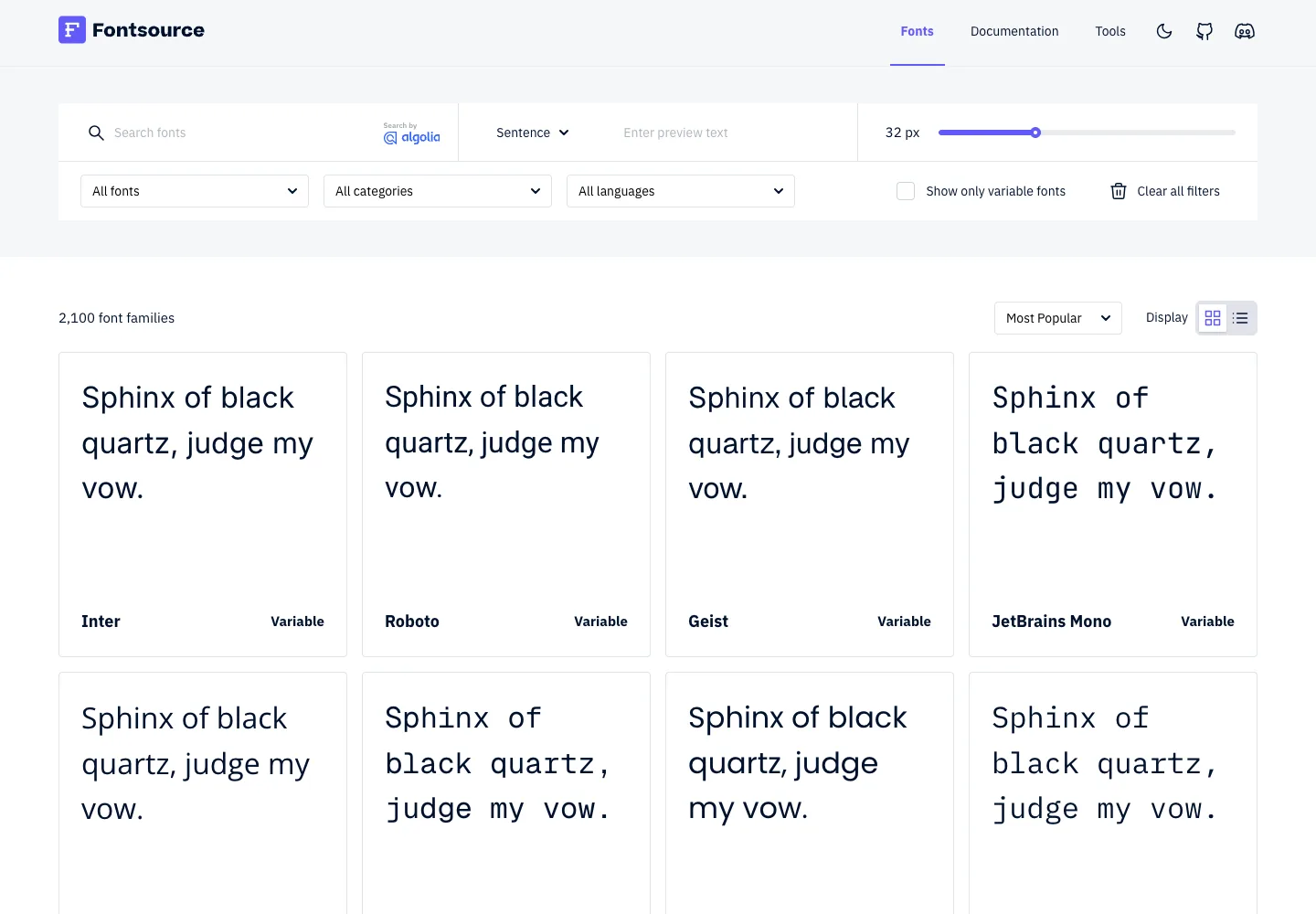This screenshot has height=914, width=1316.
Task: Open the GitHub icon link
Action: coord(1205,31)
